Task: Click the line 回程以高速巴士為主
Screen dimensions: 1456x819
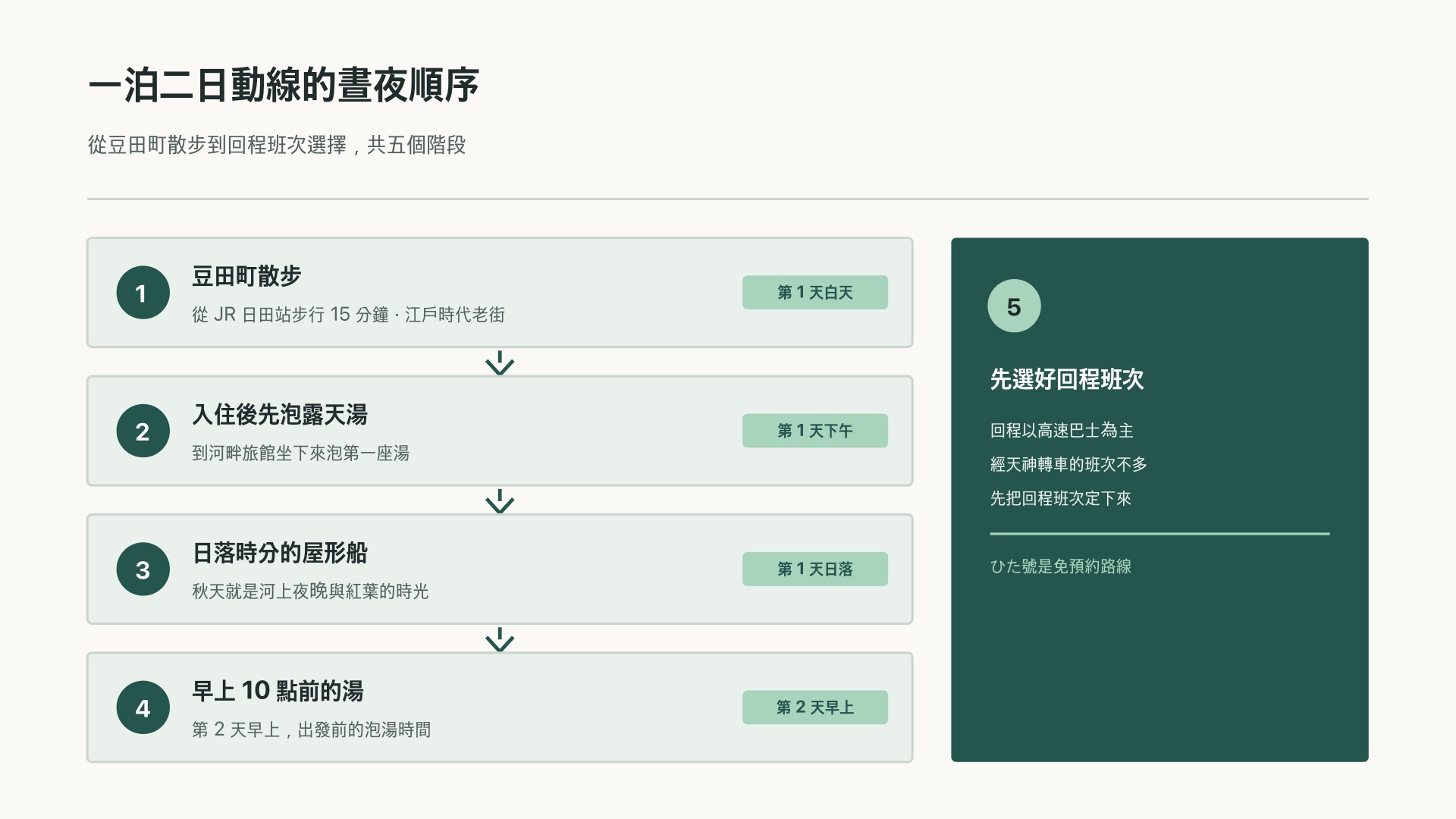Action: pyautogui.click(x=1062, y=431)
